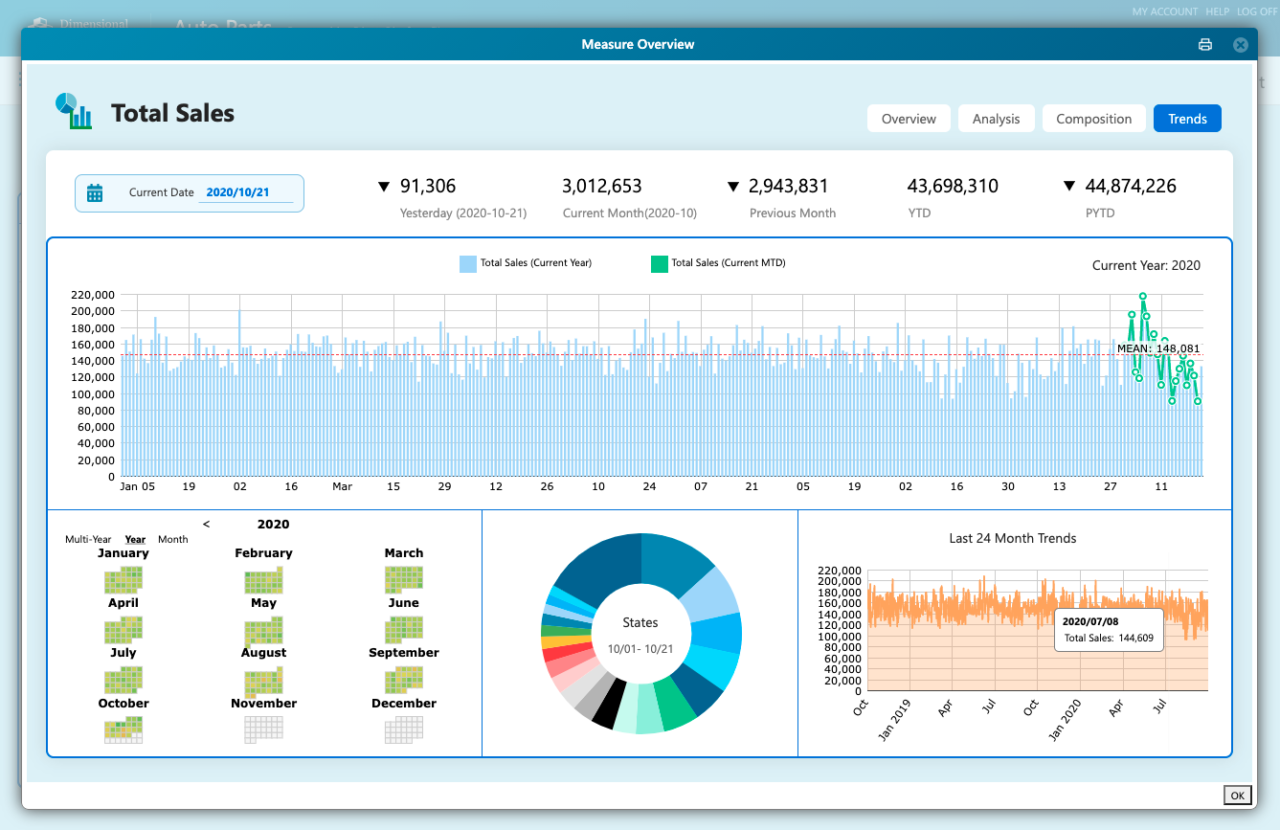Open the LOG OFF link
The image size is (1280, 830).
[x=1257, y=11]
